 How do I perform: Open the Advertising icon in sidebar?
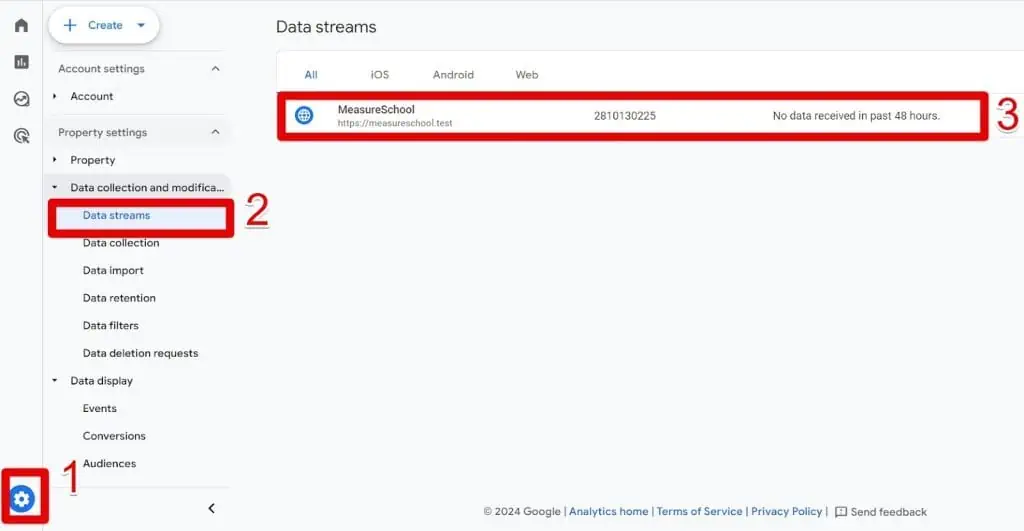tap(22, 136)
